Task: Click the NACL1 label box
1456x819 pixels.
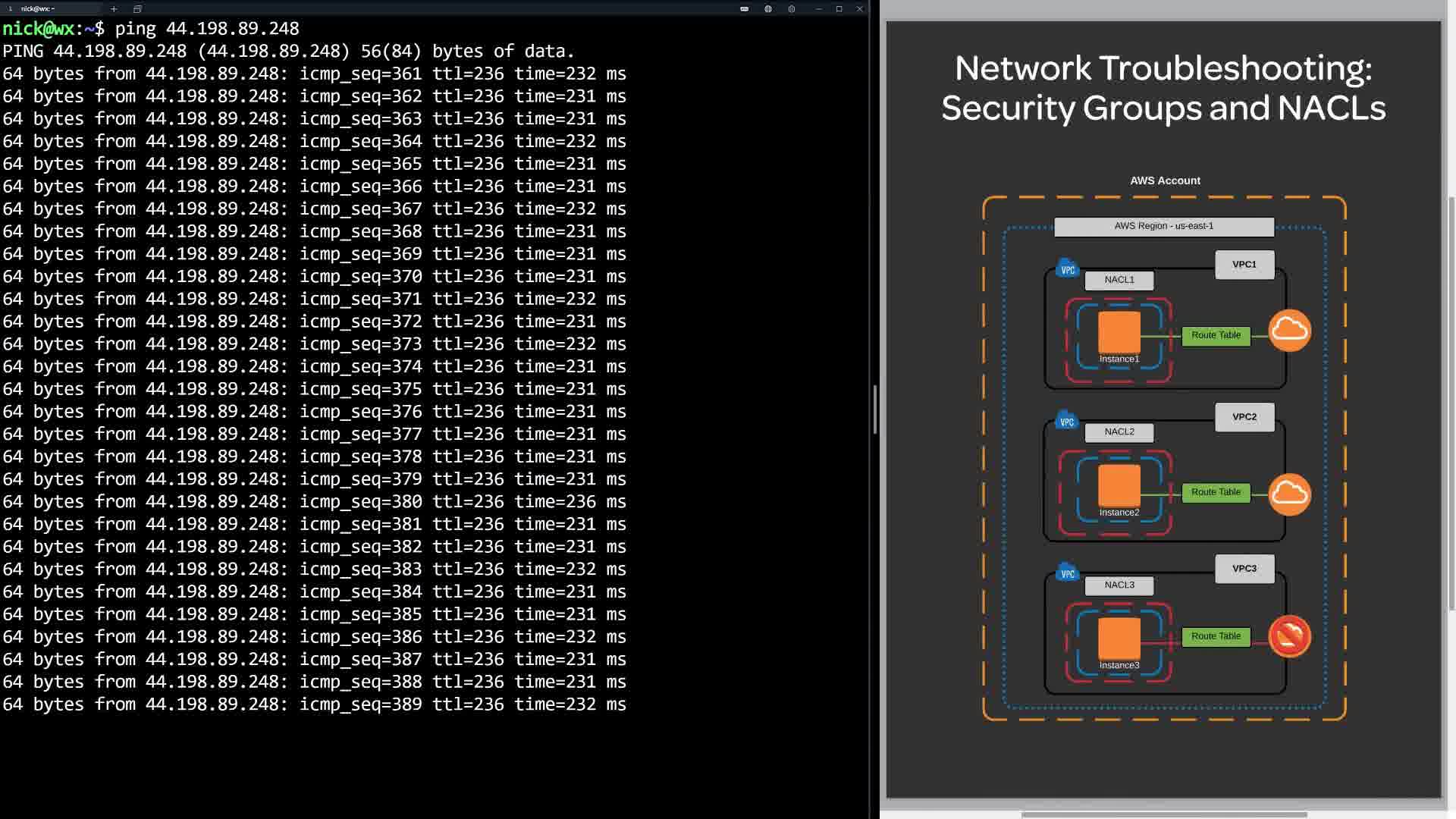Action: (1119, 280)
